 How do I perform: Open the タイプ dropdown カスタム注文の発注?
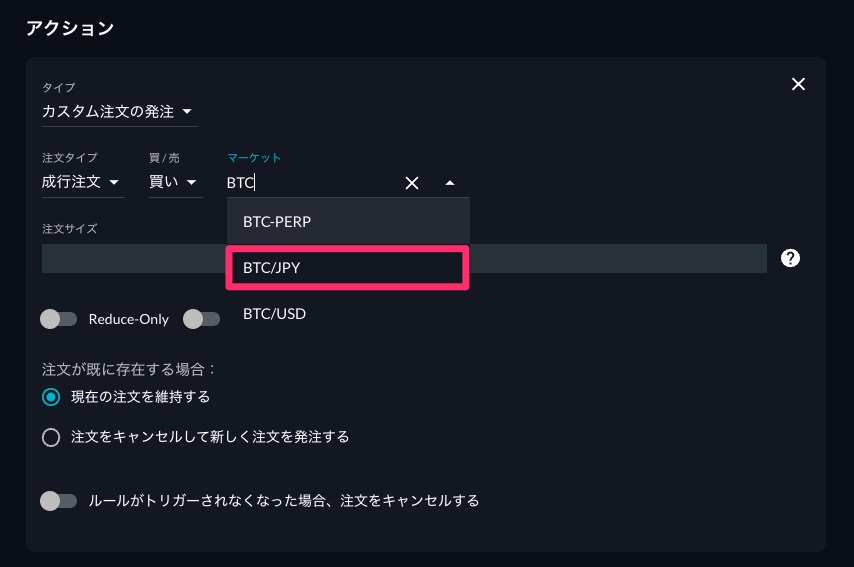pyautogui.click(x=119, y=112)
